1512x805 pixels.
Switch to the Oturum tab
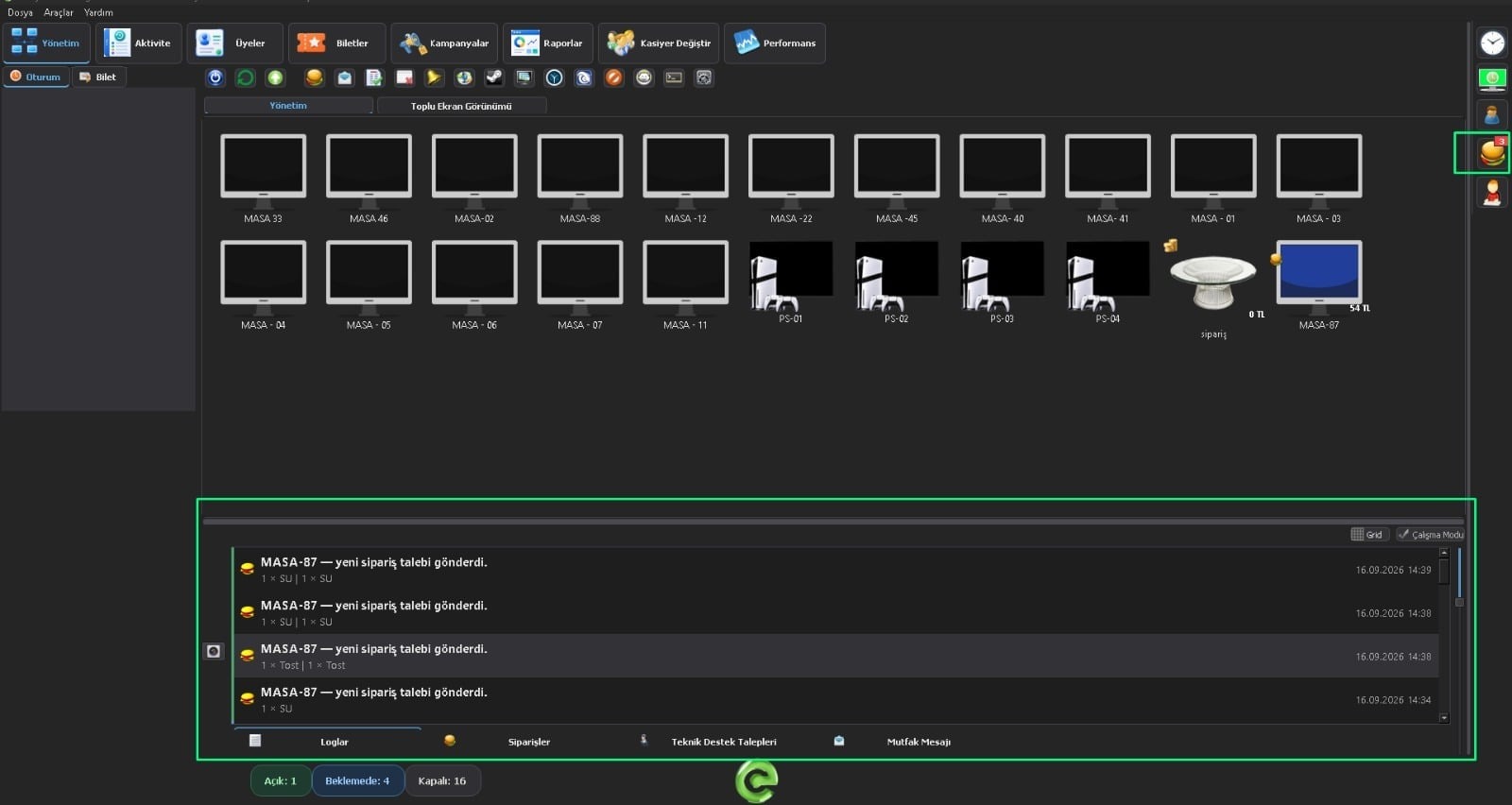coord(36,77)
